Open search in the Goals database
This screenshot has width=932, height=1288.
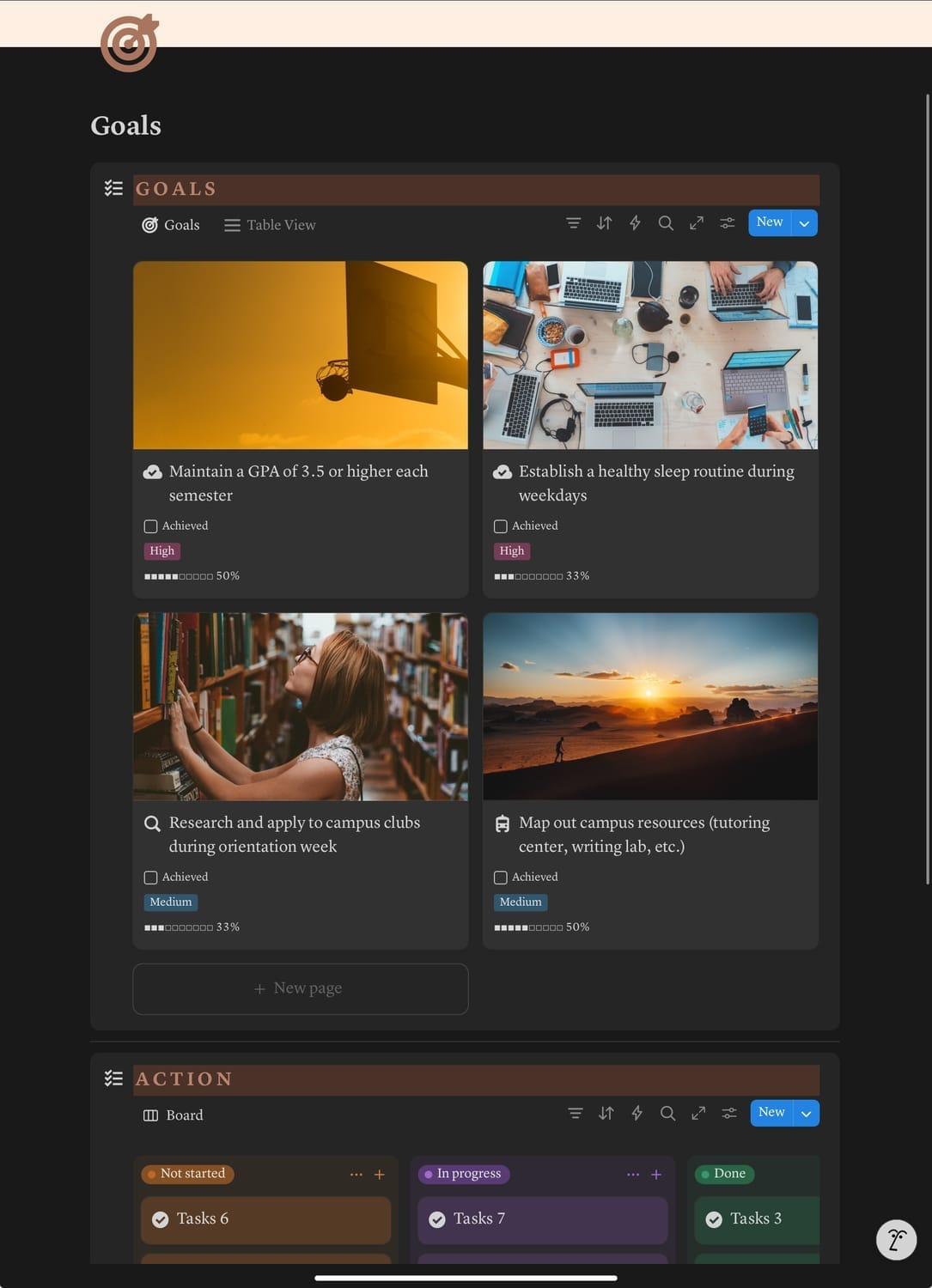666,223
